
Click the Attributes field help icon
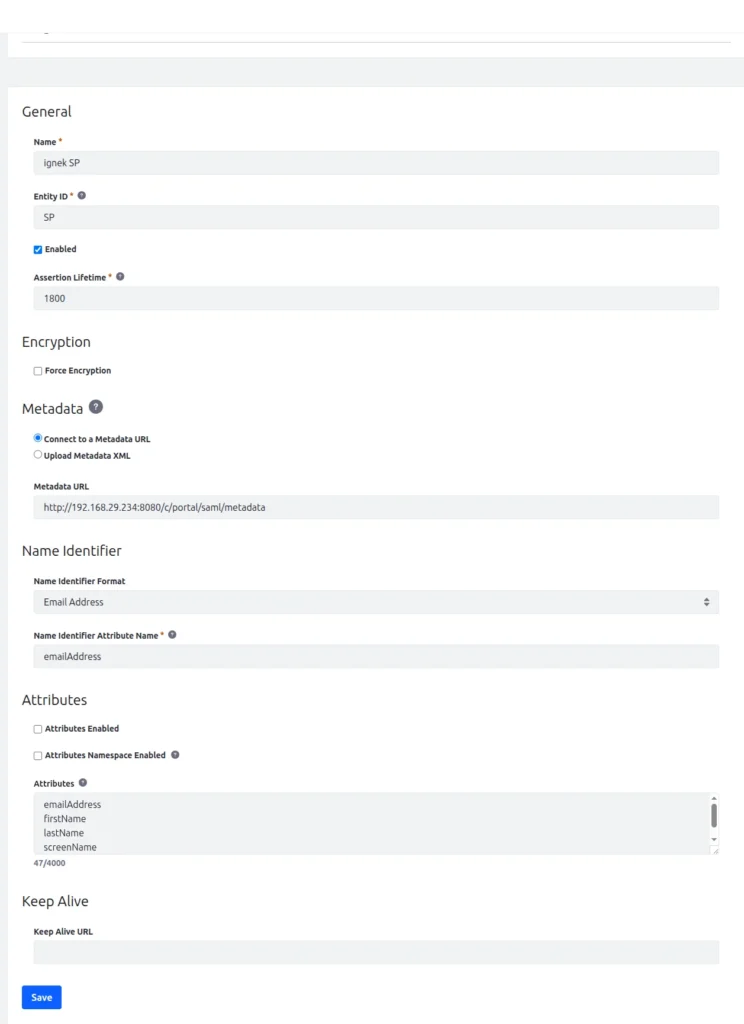pyautogui.click(x=83, y=783)
